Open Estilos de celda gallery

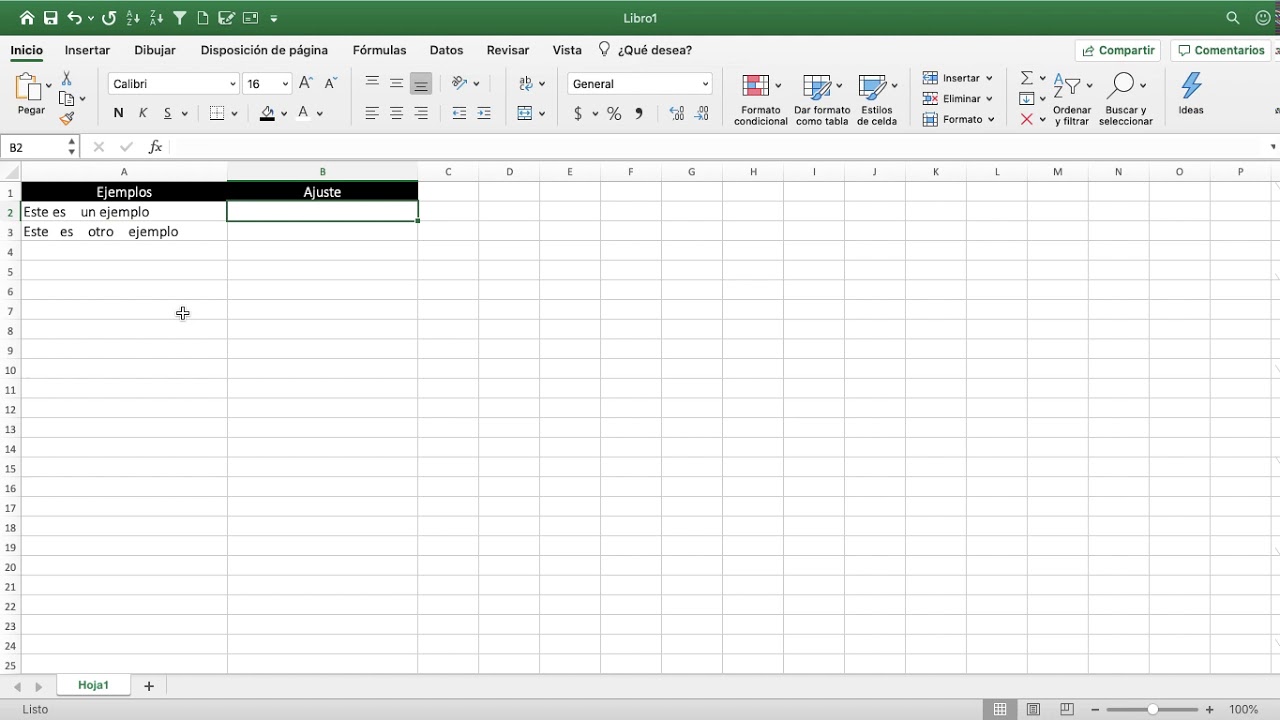(x=877, y=99)
